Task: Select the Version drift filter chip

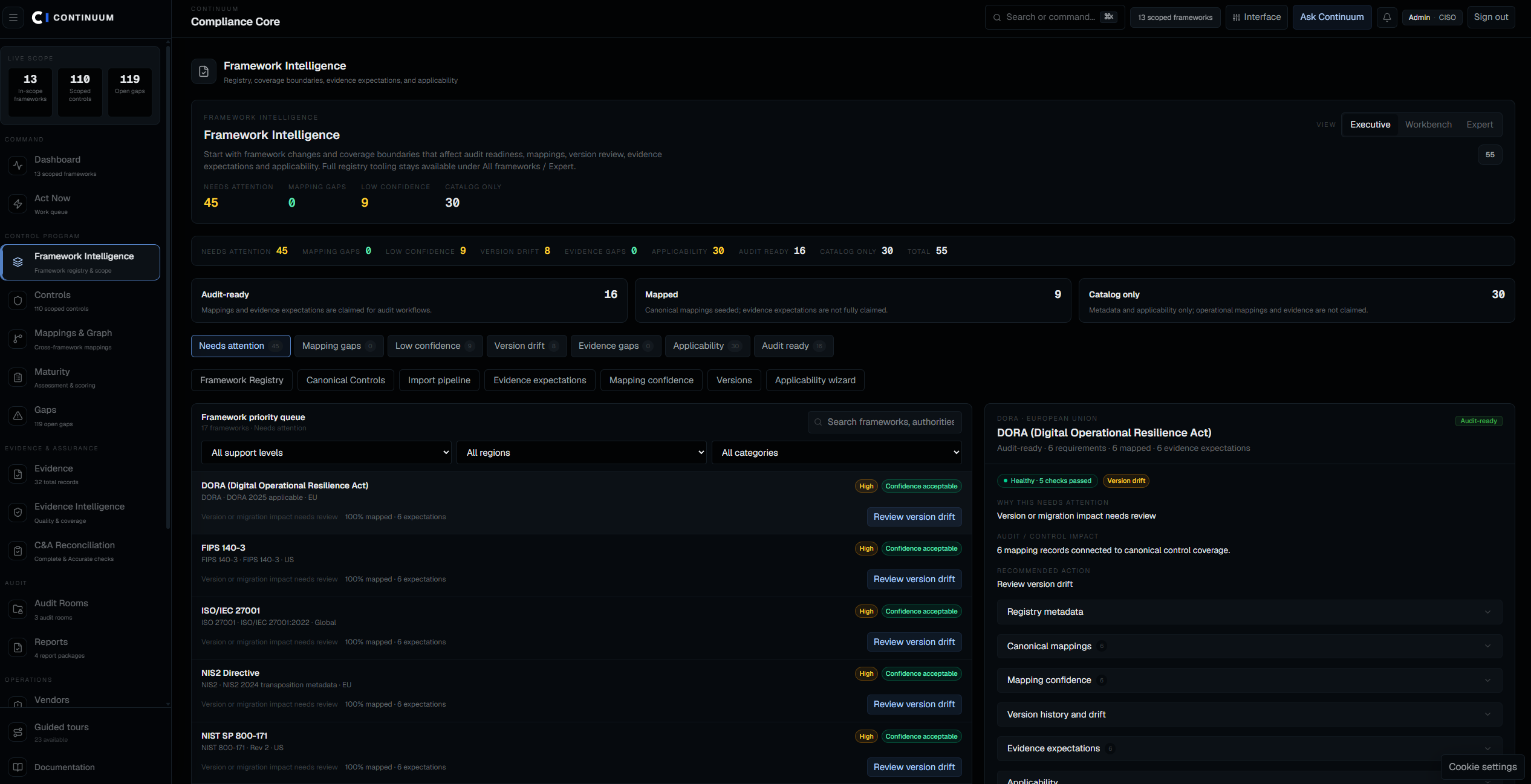Action: [527, 346]
